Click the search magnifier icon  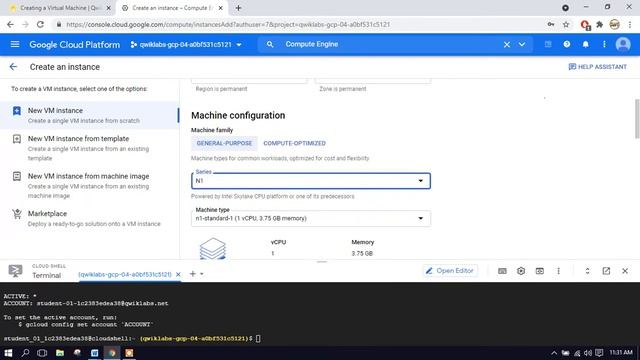270,44
